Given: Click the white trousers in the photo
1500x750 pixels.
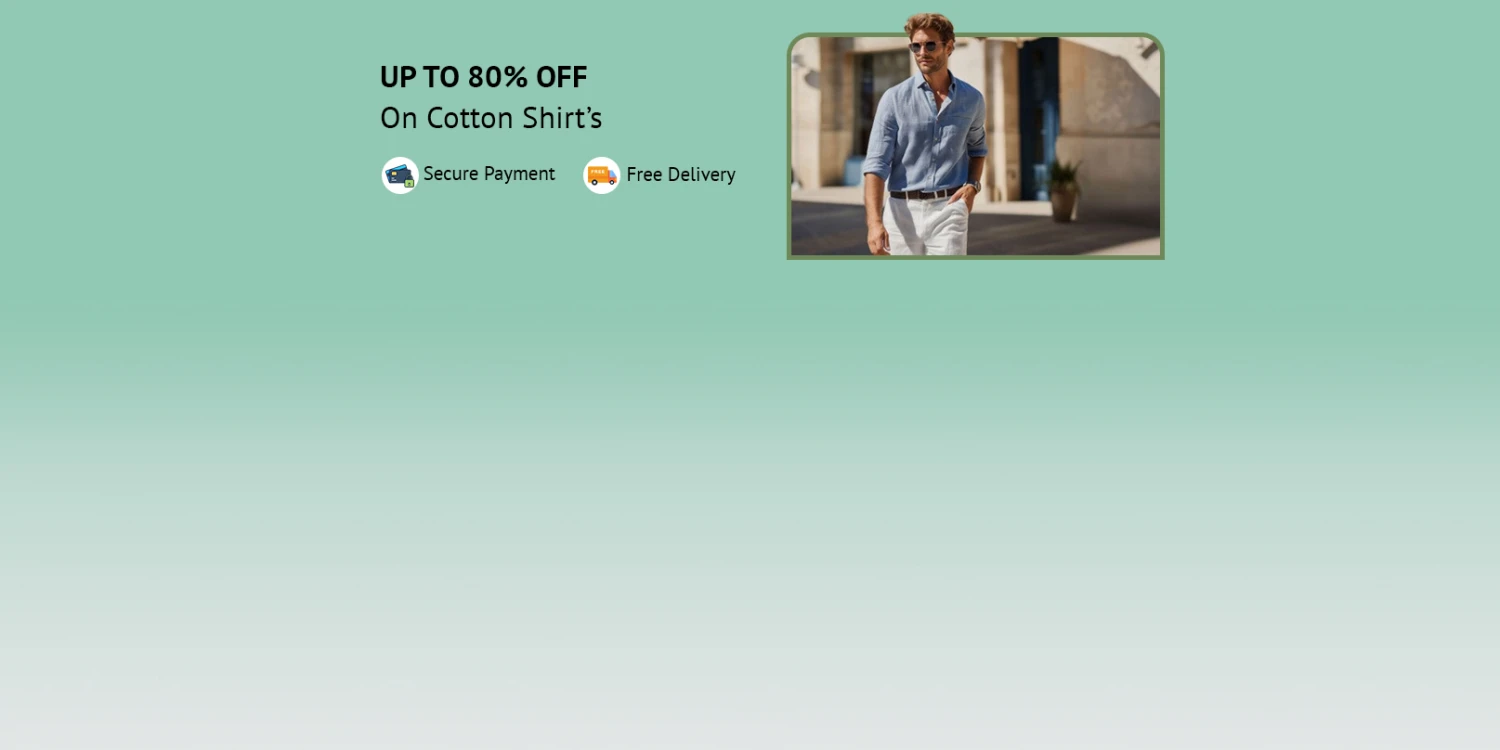Looking at the screenshot, I should (x=927, y=225).
